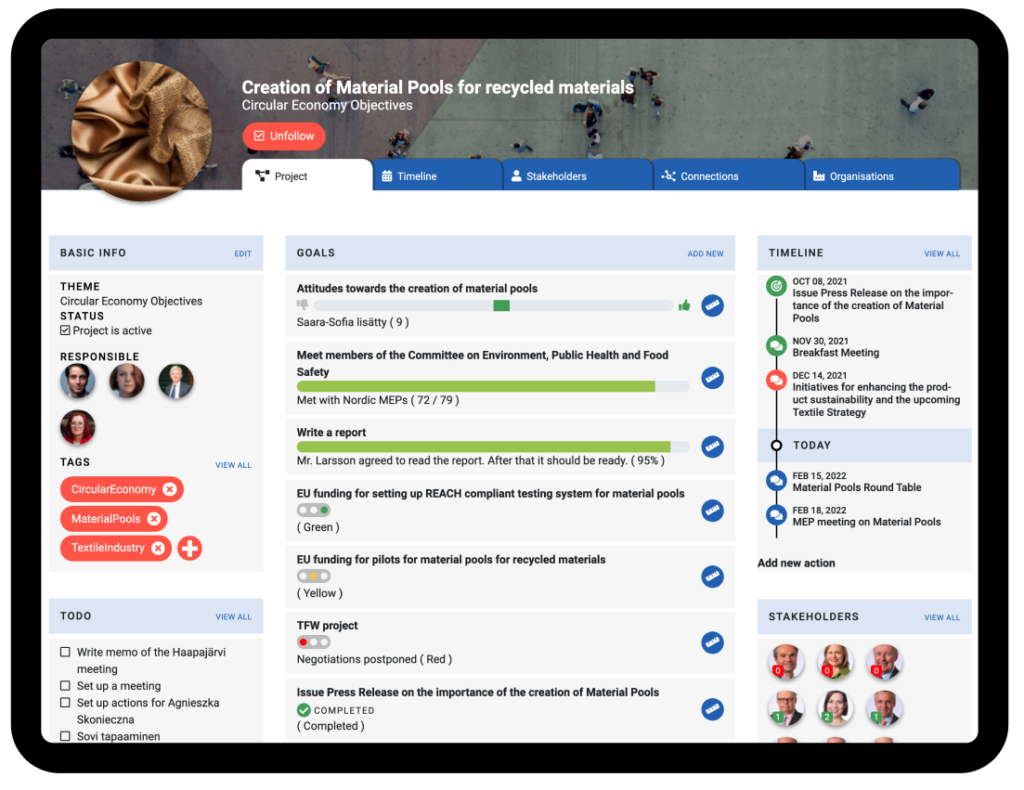Click the measure icon for Attitudes goal

(712, 306)
